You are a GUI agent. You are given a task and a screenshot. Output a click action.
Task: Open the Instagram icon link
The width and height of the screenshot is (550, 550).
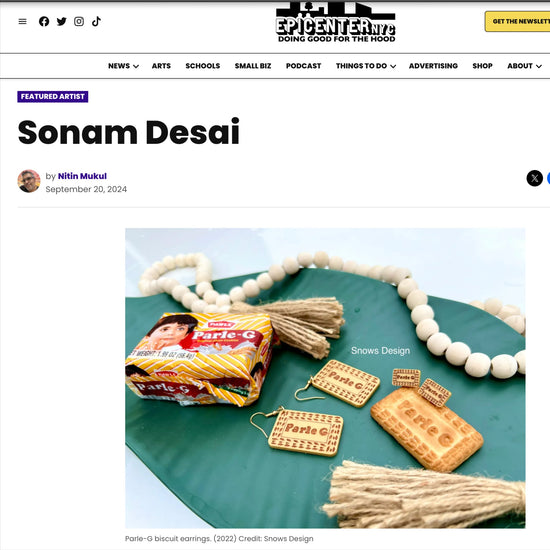coord(79,22)
